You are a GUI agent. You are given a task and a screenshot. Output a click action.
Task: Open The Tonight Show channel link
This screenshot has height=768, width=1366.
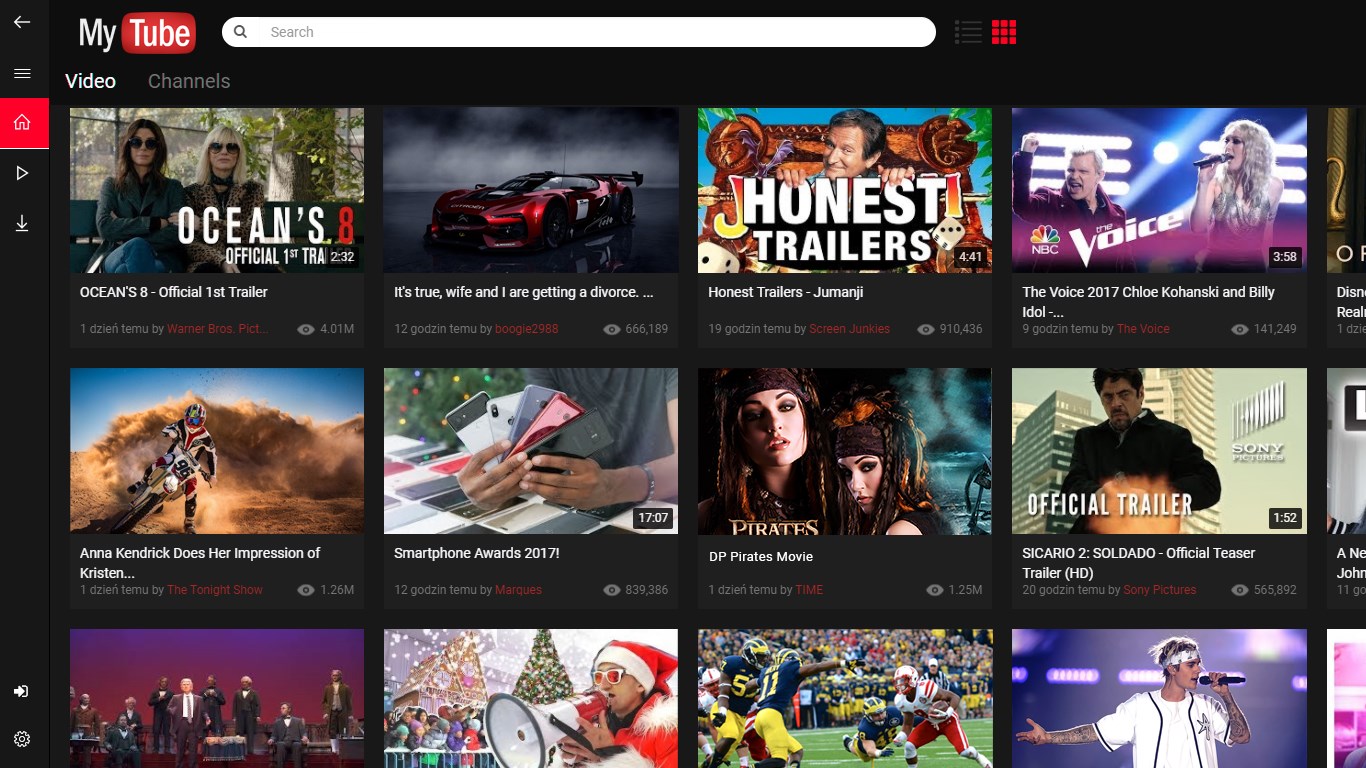[x=214, y=590]
